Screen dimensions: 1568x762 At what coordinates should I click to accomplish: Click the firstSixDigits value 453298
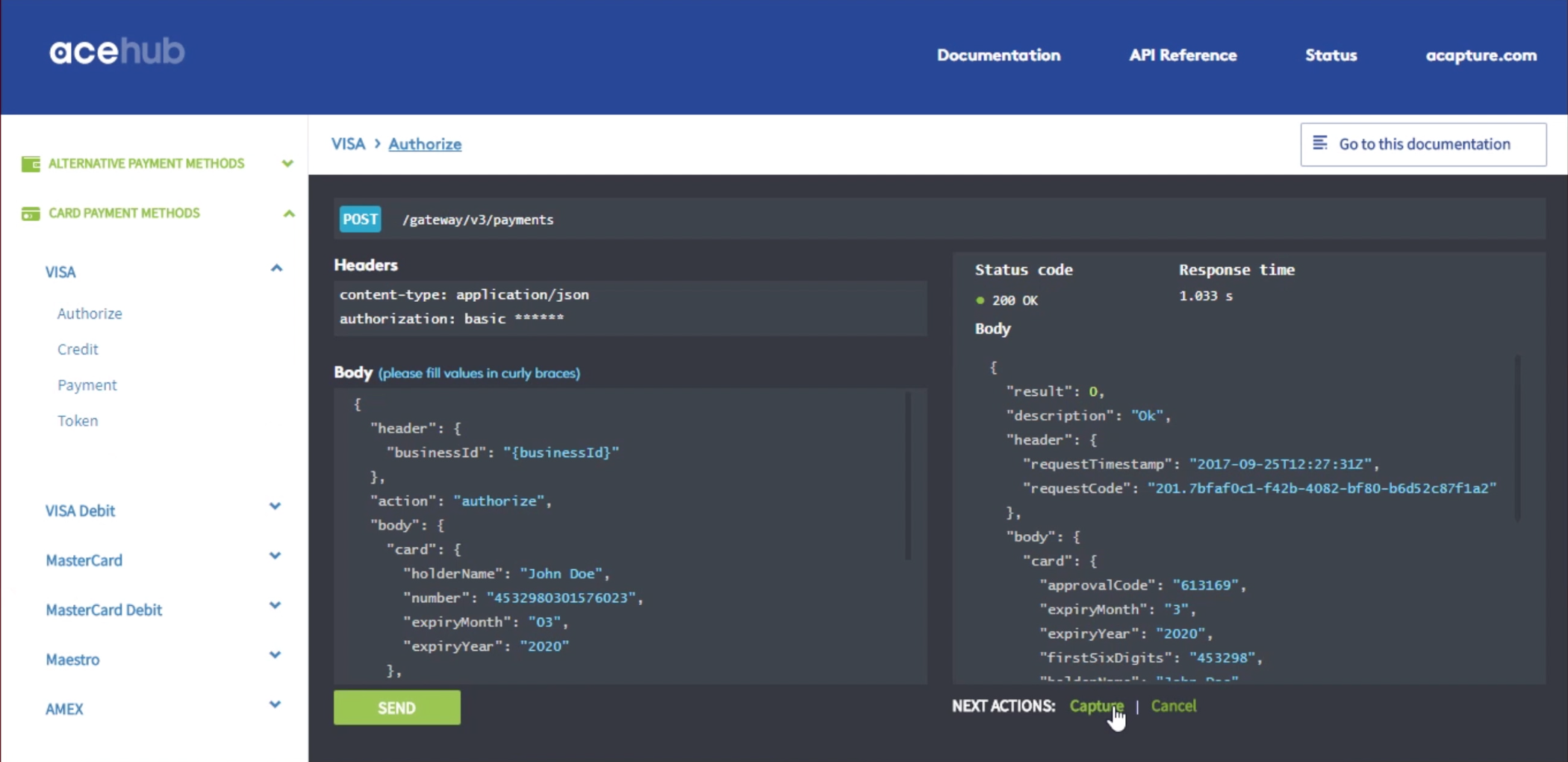1222,658
